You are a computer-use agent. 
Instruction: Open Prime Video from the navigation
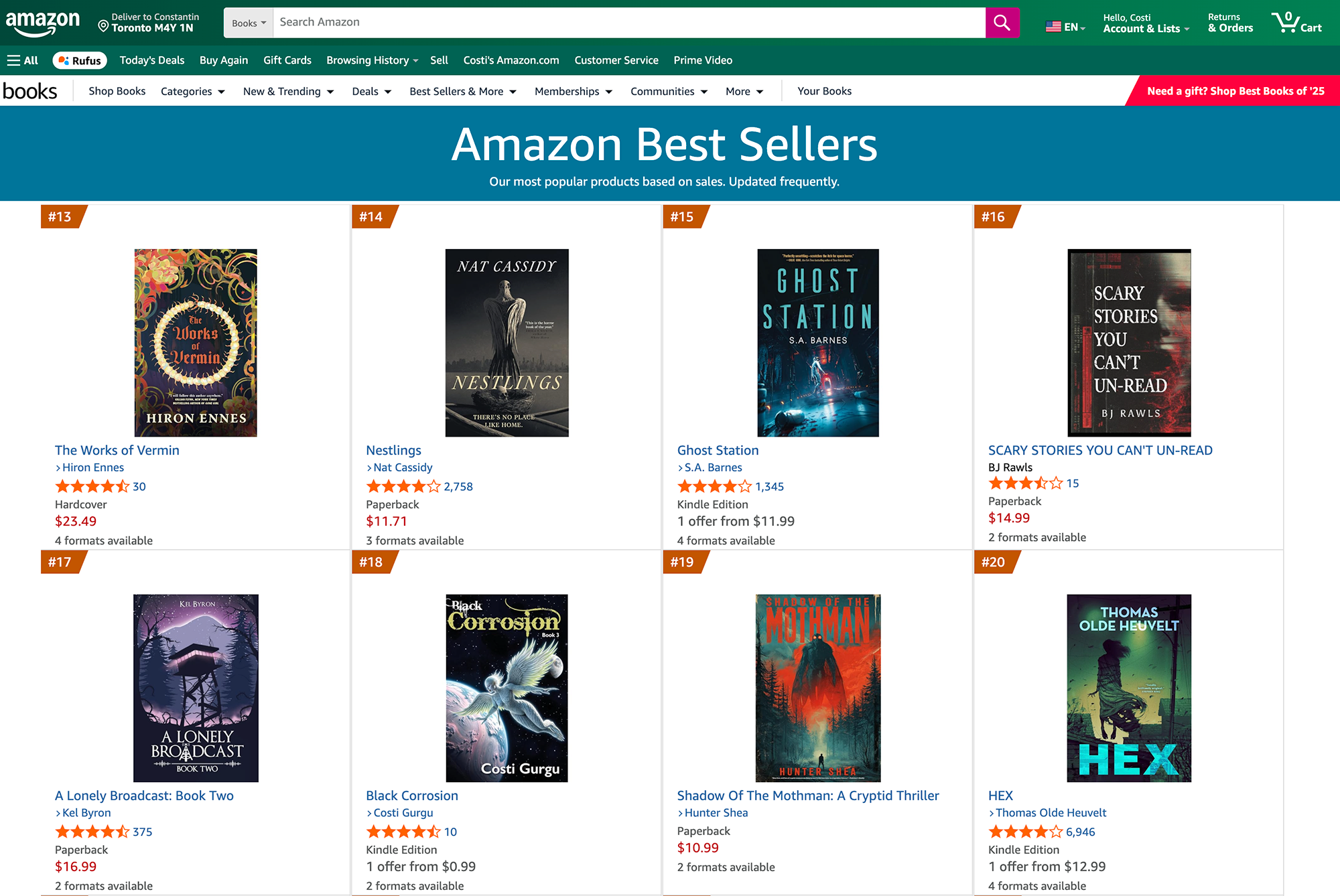coord(703,60)
